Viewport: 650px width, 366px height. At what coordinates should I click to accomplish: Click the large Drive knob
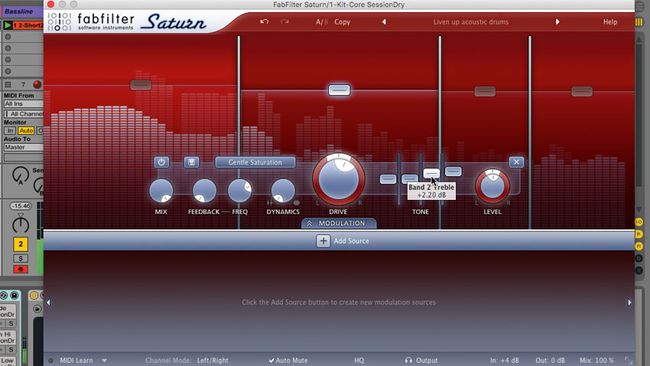pos(339,179)
